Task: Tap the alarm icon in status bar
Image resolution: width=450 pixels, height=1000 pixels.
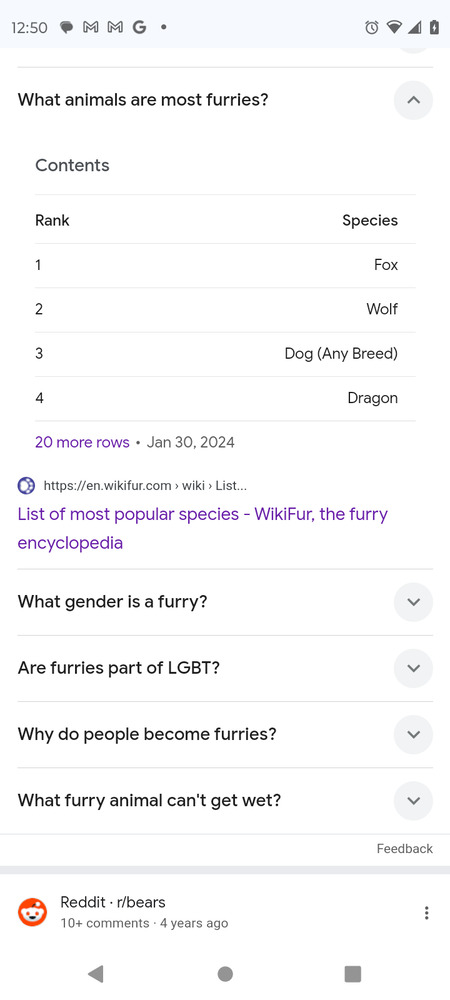Action: click(372, 27)
